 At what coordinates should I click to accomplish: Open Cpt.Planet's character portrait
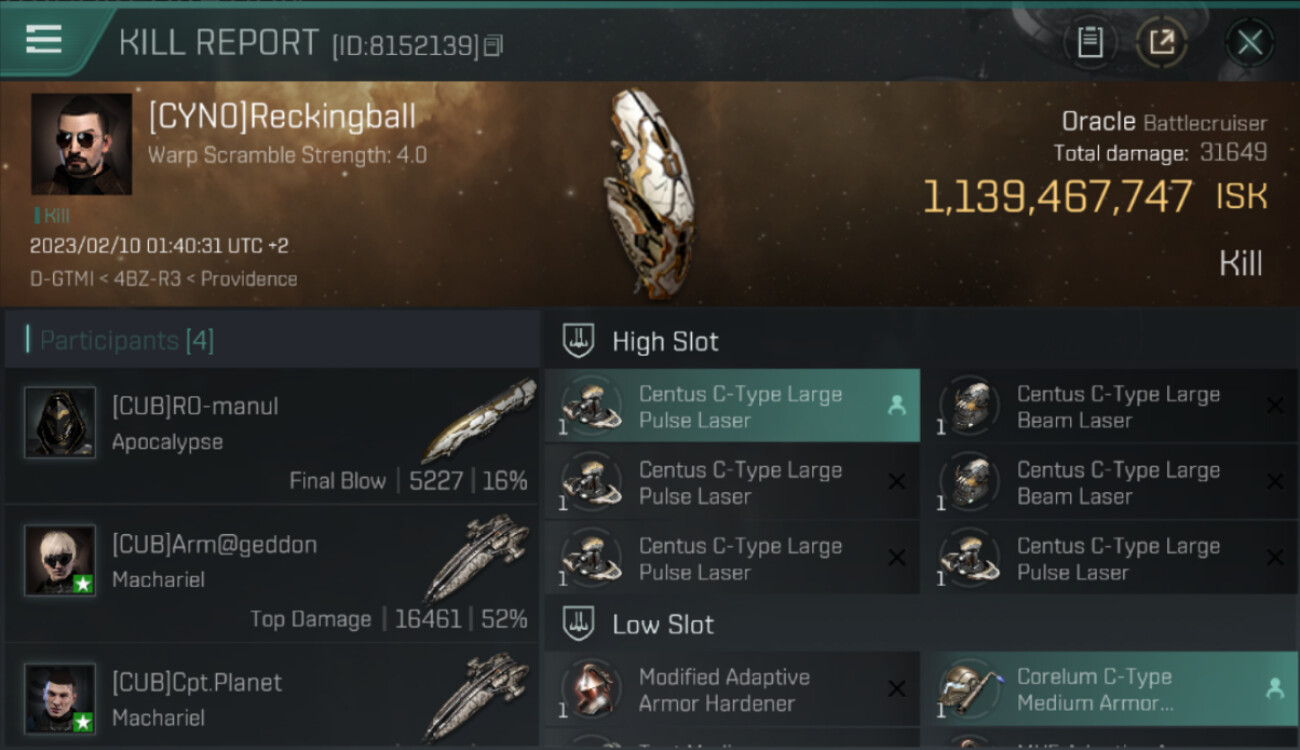coord(60,698)
